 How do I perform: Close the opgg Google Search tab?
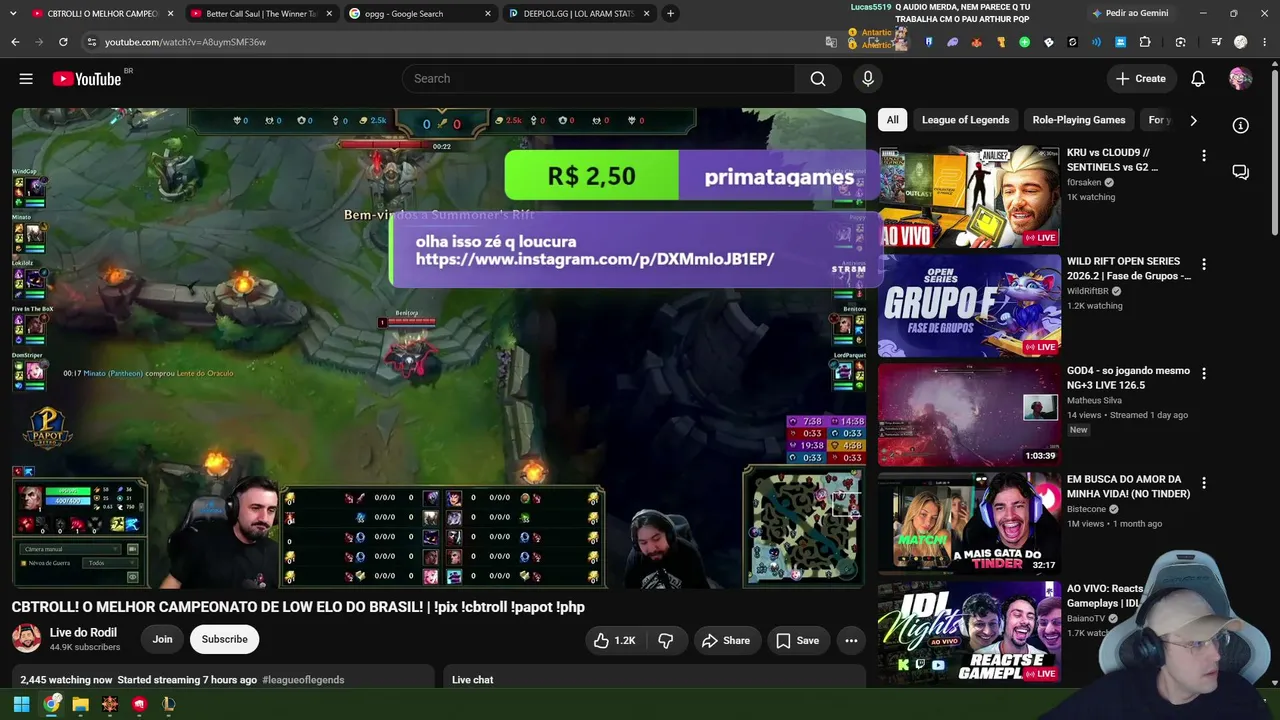[488, 14]
